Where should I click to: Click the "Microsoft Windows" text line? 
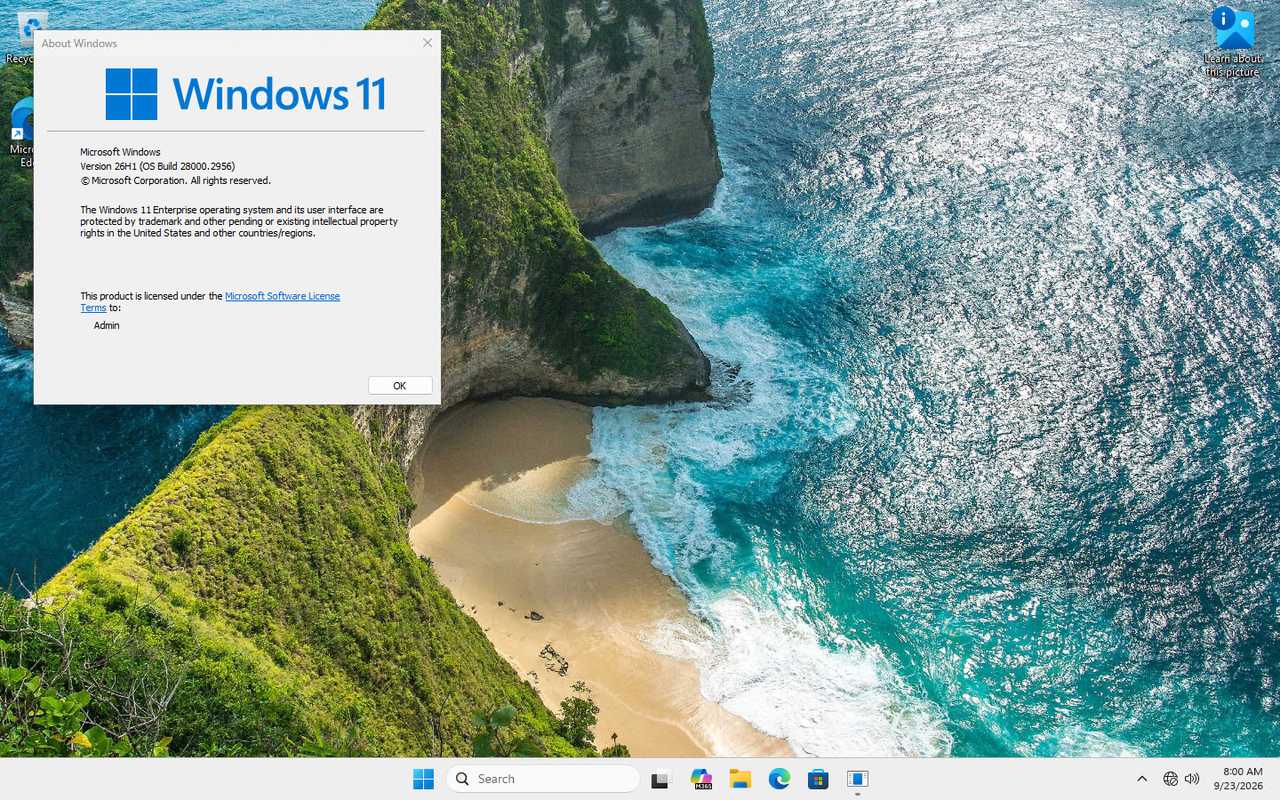(120, 152)
